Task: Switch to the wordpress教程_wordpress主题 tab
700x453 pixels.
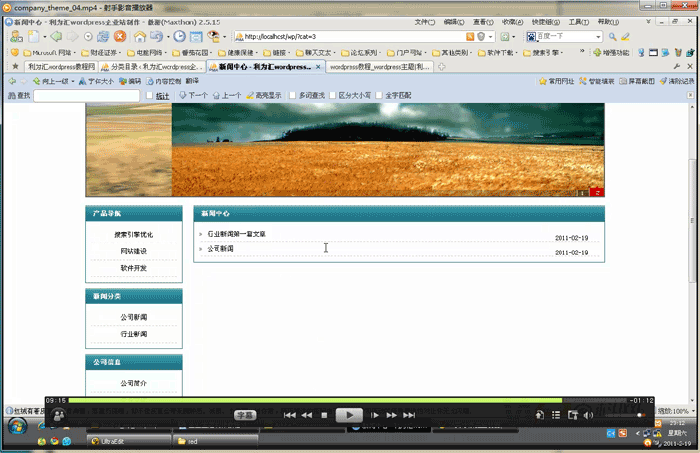Action: click(379, 67)
